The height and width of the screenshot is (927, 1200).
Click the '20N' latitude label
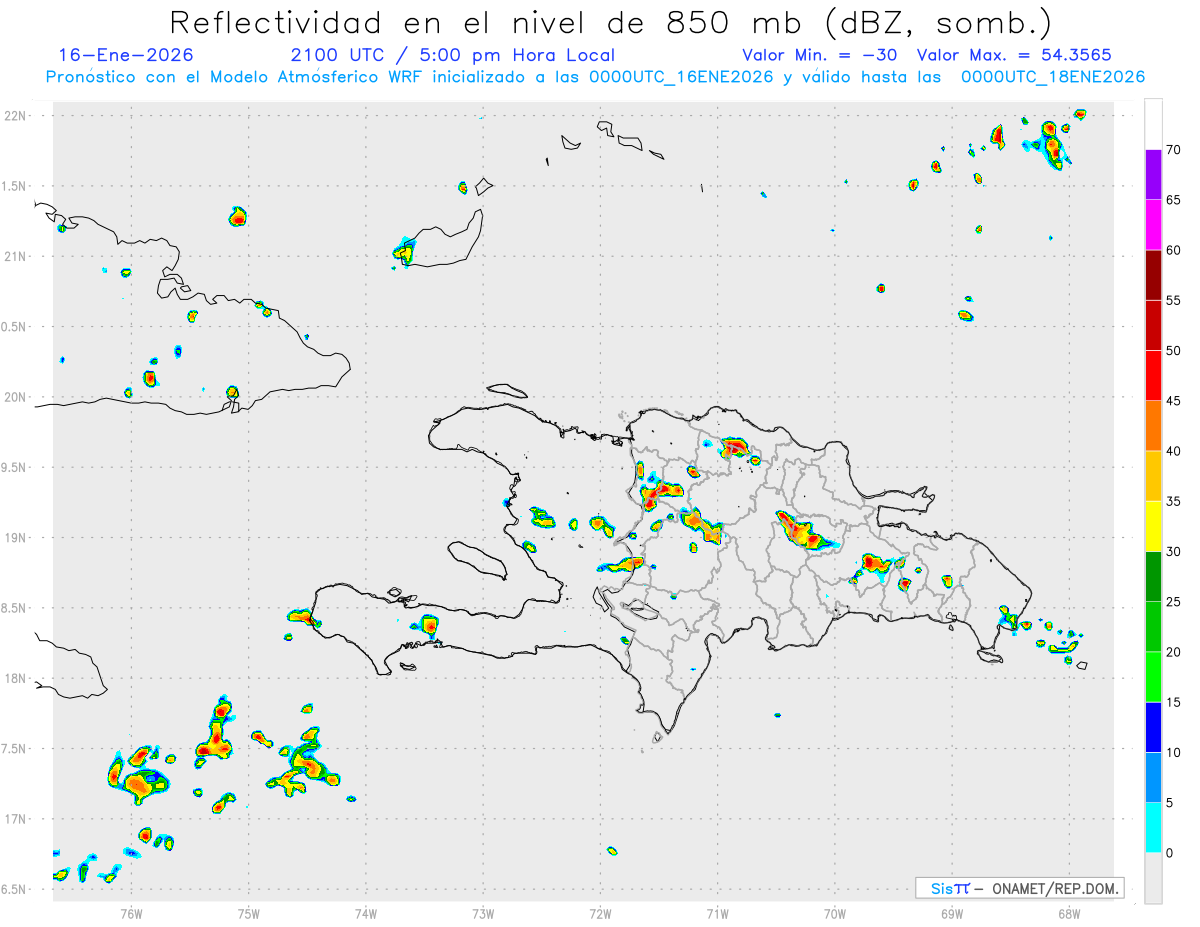[16, 397]
